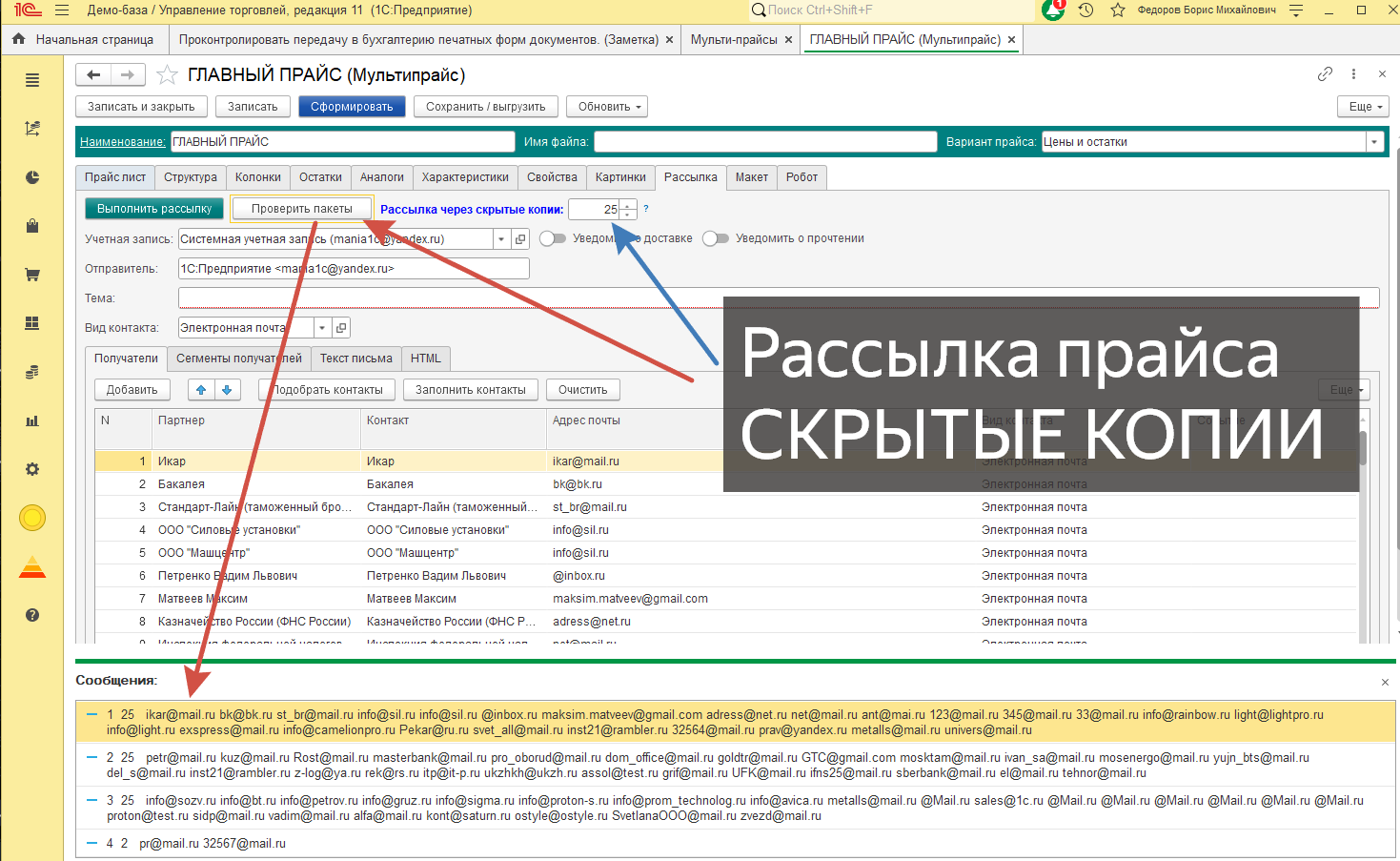Viewport: 1400px width, 861px height.
Task: Open the three-dot form options menu
Action: 1353,73
